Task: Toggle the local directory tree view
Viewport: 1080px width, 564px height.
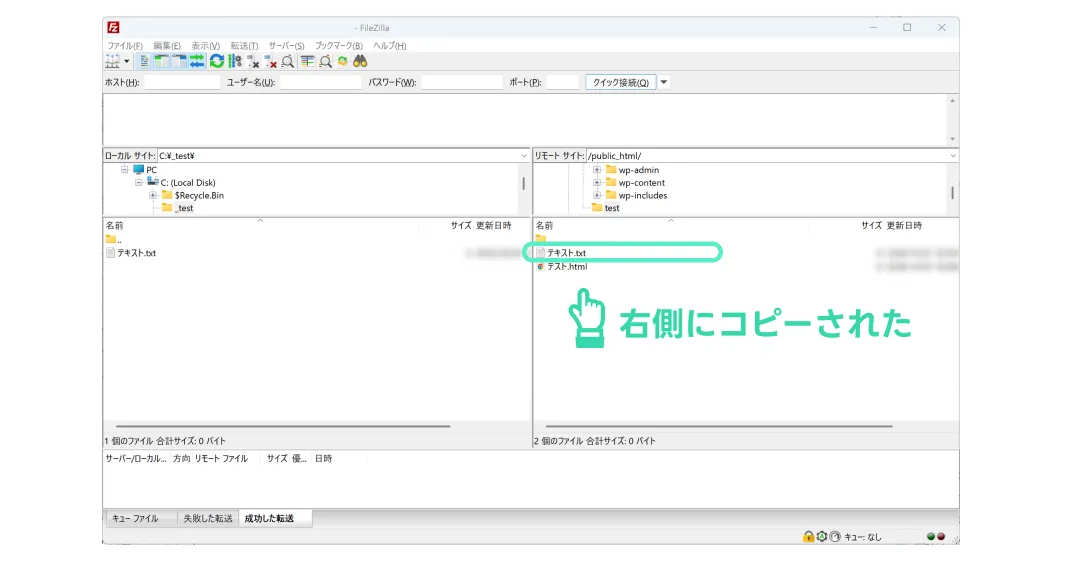Action: (162, 61)
